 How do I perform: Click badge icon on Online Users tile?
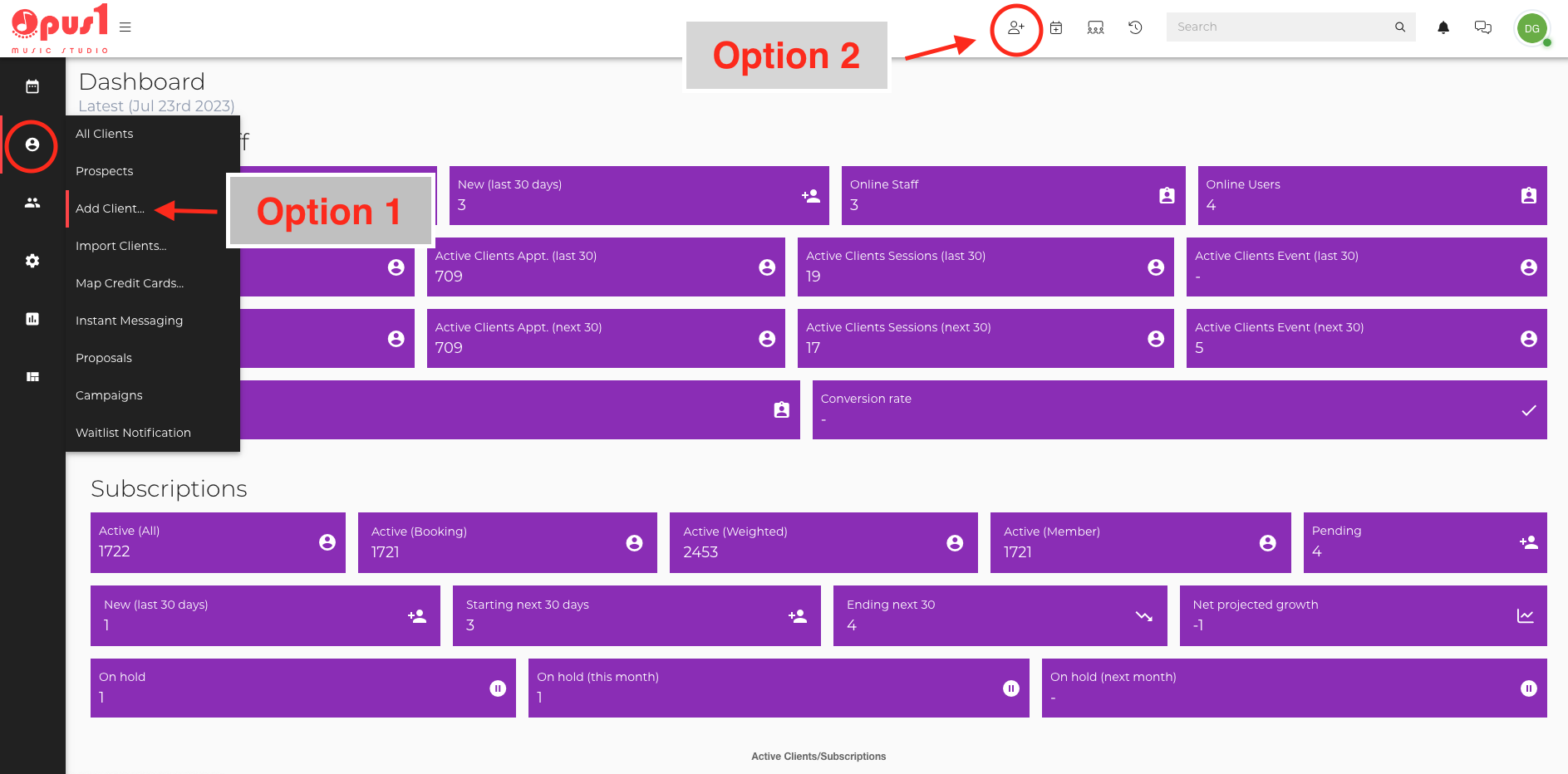click(x=1529, y=196)
